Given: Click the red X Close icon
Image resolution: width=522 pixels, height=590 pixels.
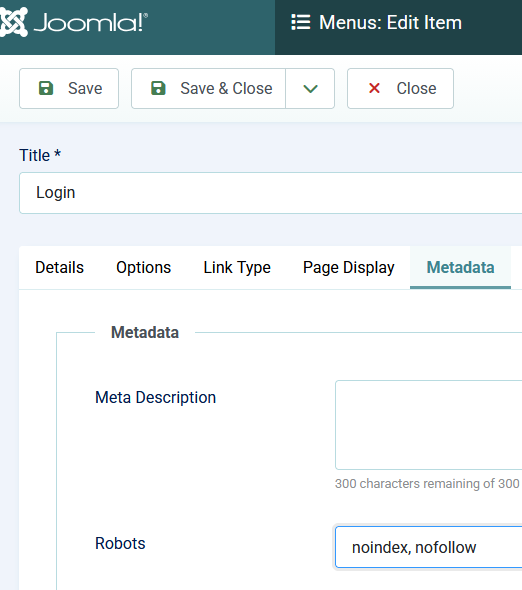Looking at the screenshot, I should click(374, 88).
